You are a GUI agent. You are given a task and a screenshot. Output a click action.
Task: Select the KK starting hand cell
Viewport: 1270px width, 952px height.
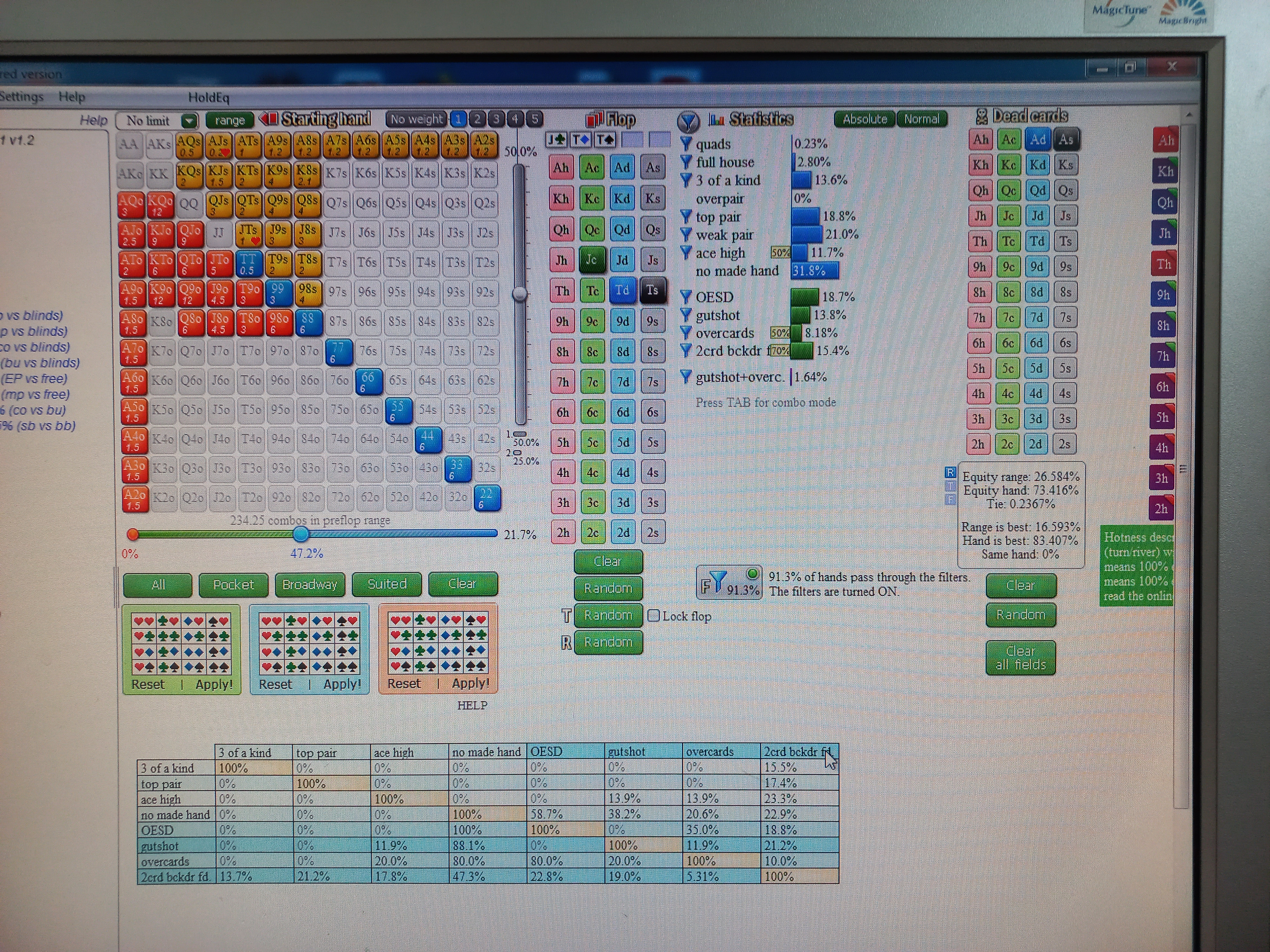159,174
